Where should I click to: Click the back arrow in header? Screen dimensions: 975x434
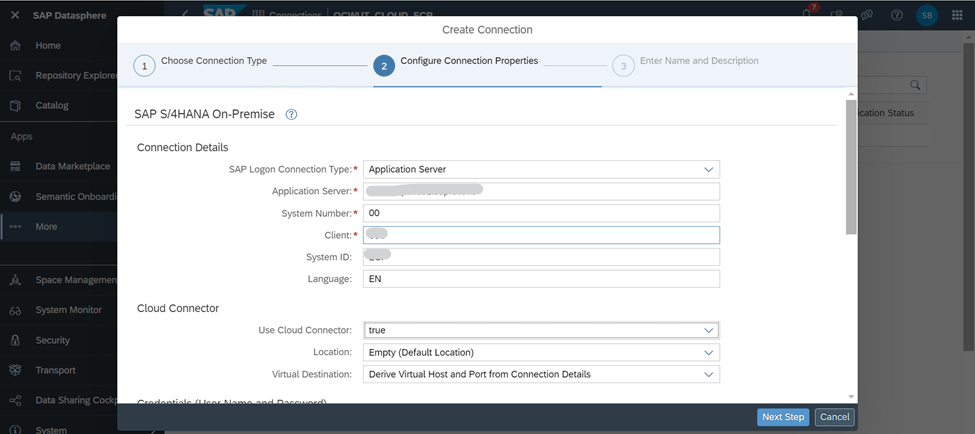point(185,14)
